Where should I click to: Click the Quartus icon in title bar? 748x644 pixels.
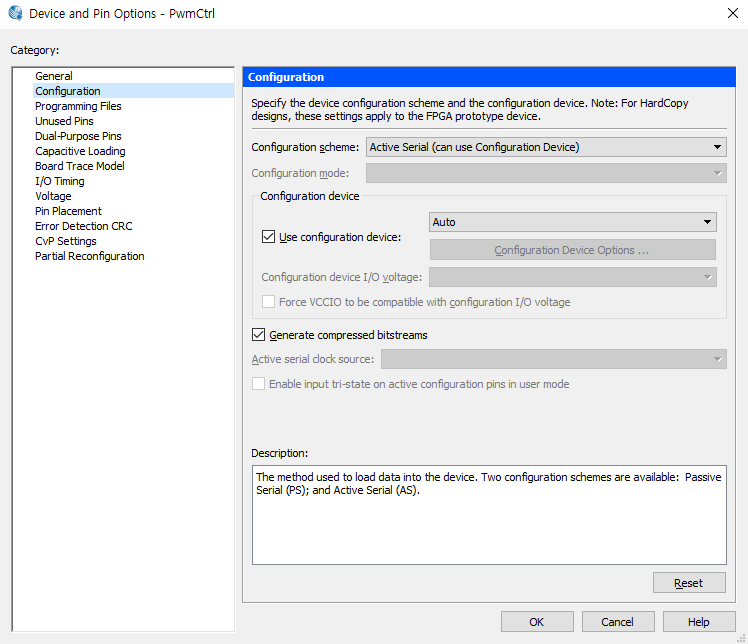(x=15, y=14)
